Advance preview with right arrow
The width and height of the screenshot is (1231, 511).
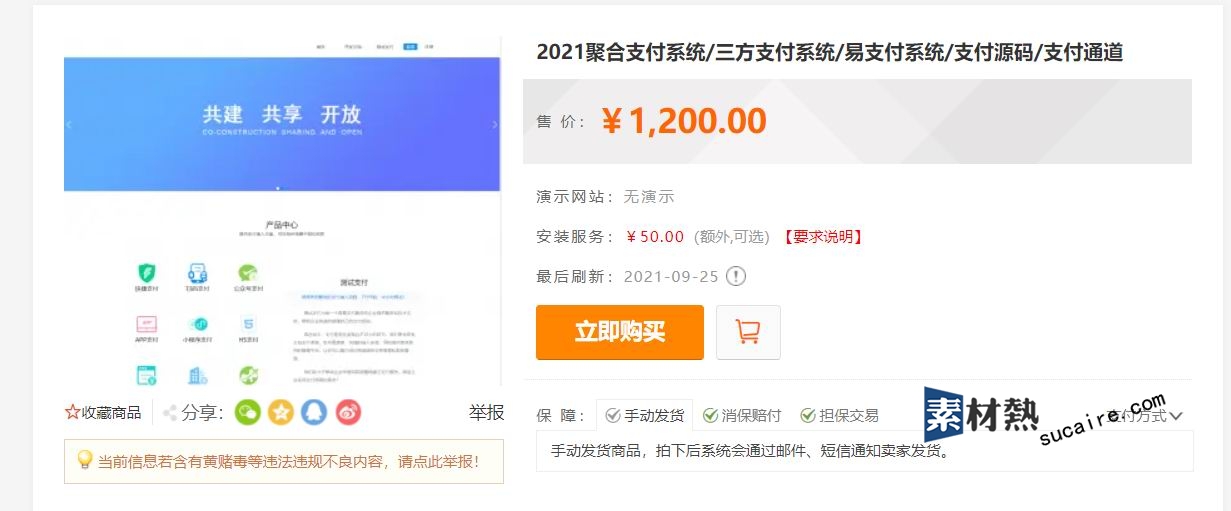495,125
